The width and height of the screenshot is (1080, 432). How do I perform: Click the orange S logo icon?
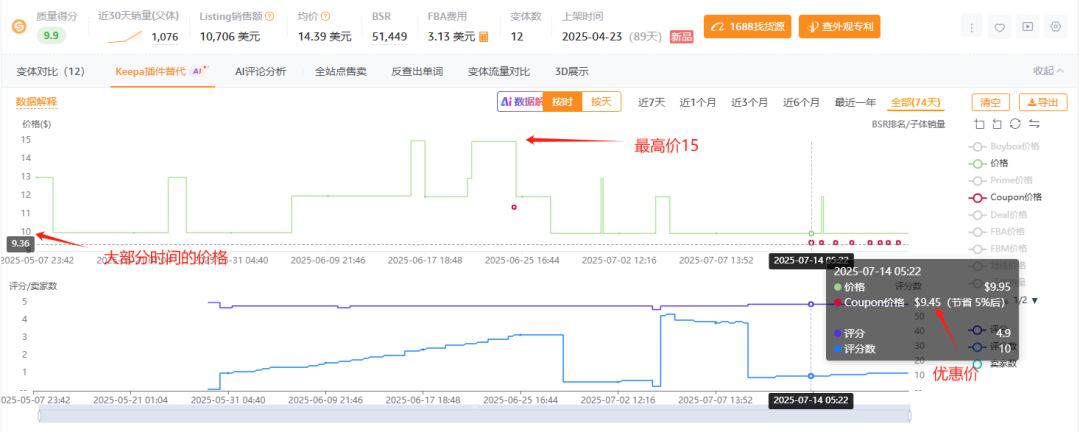[x=19, y=27]
